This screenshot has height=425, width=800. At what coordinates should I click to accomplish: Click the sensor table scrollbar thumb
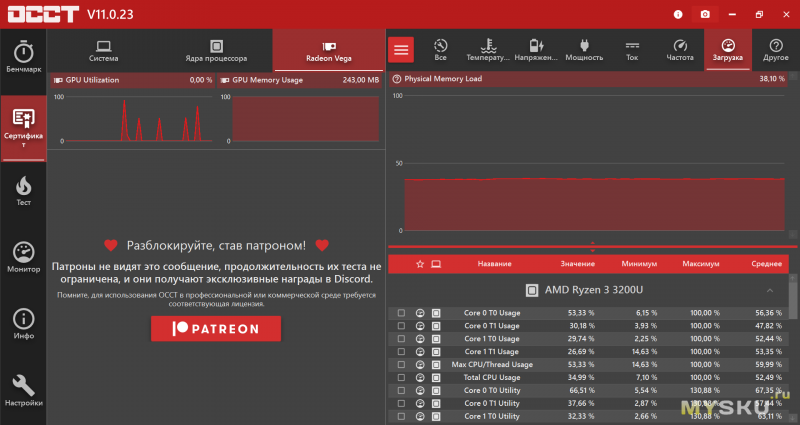[793, 301]
